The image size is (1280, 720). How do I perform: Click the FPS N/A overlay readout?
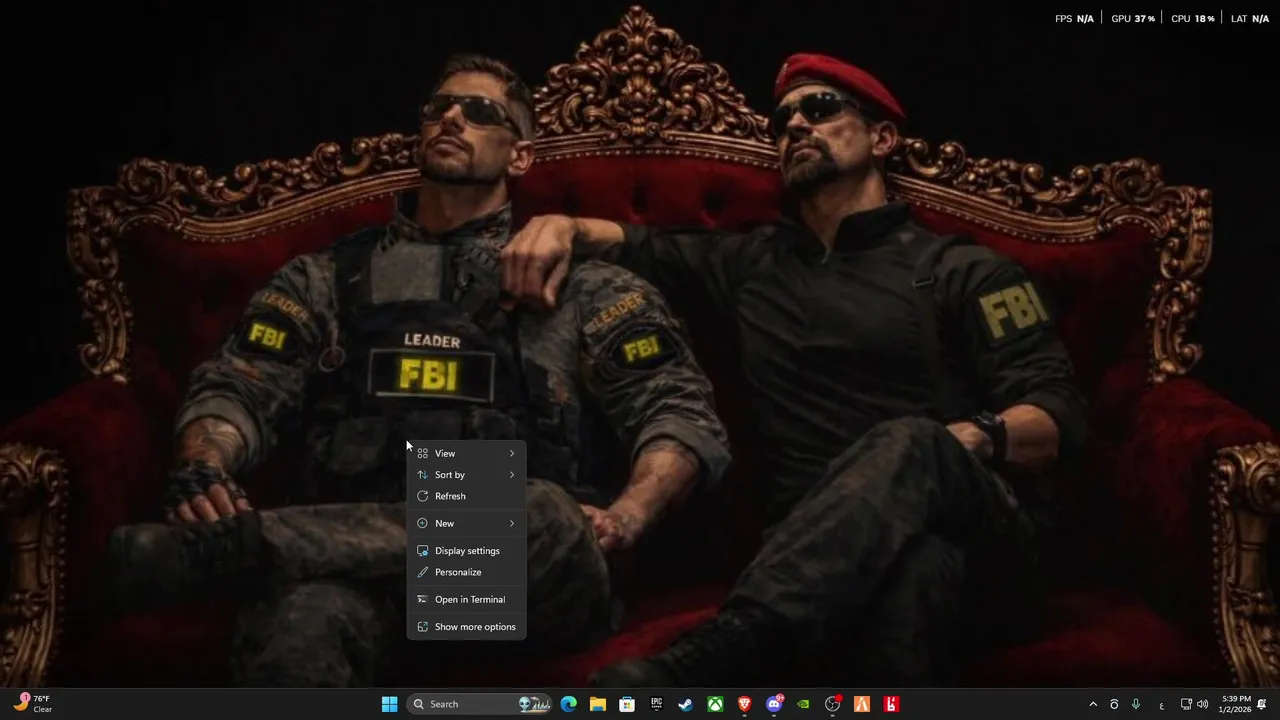(x=1074, y=19)
